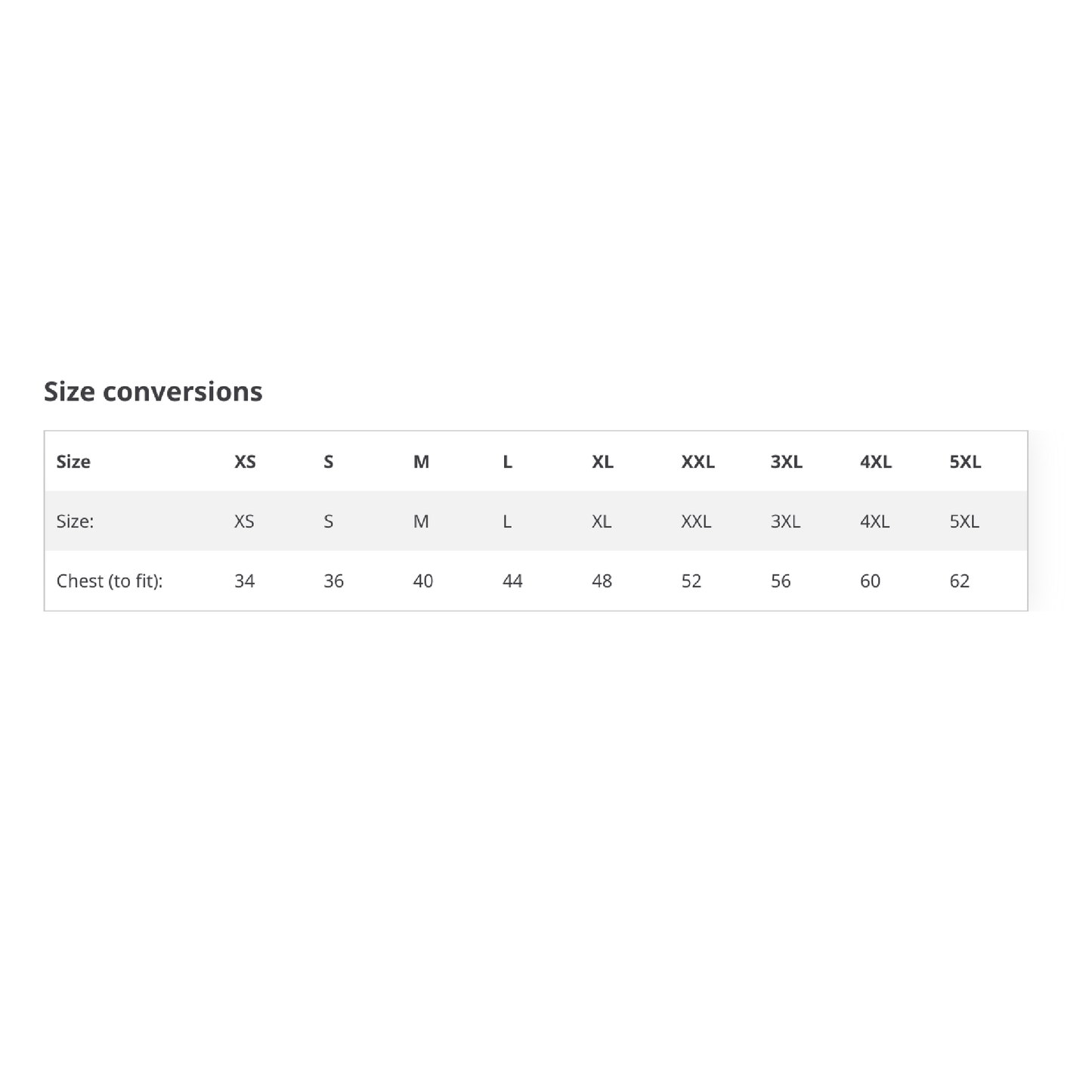This screenshot has height=1092, width=1092.
Task: Select chest value 40
Action: (x=422, y=581)
